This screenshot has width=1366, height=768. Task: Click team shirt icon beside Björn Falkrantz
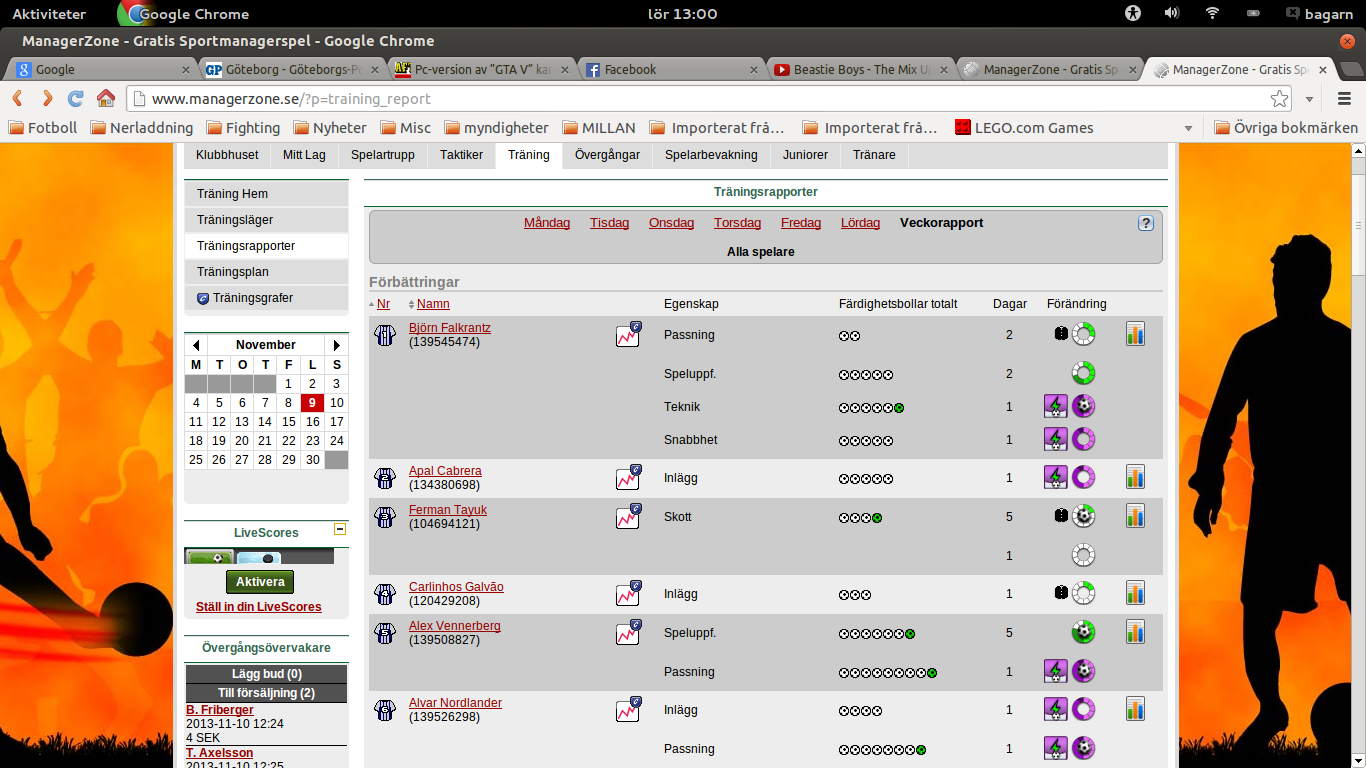pos(385,335)
